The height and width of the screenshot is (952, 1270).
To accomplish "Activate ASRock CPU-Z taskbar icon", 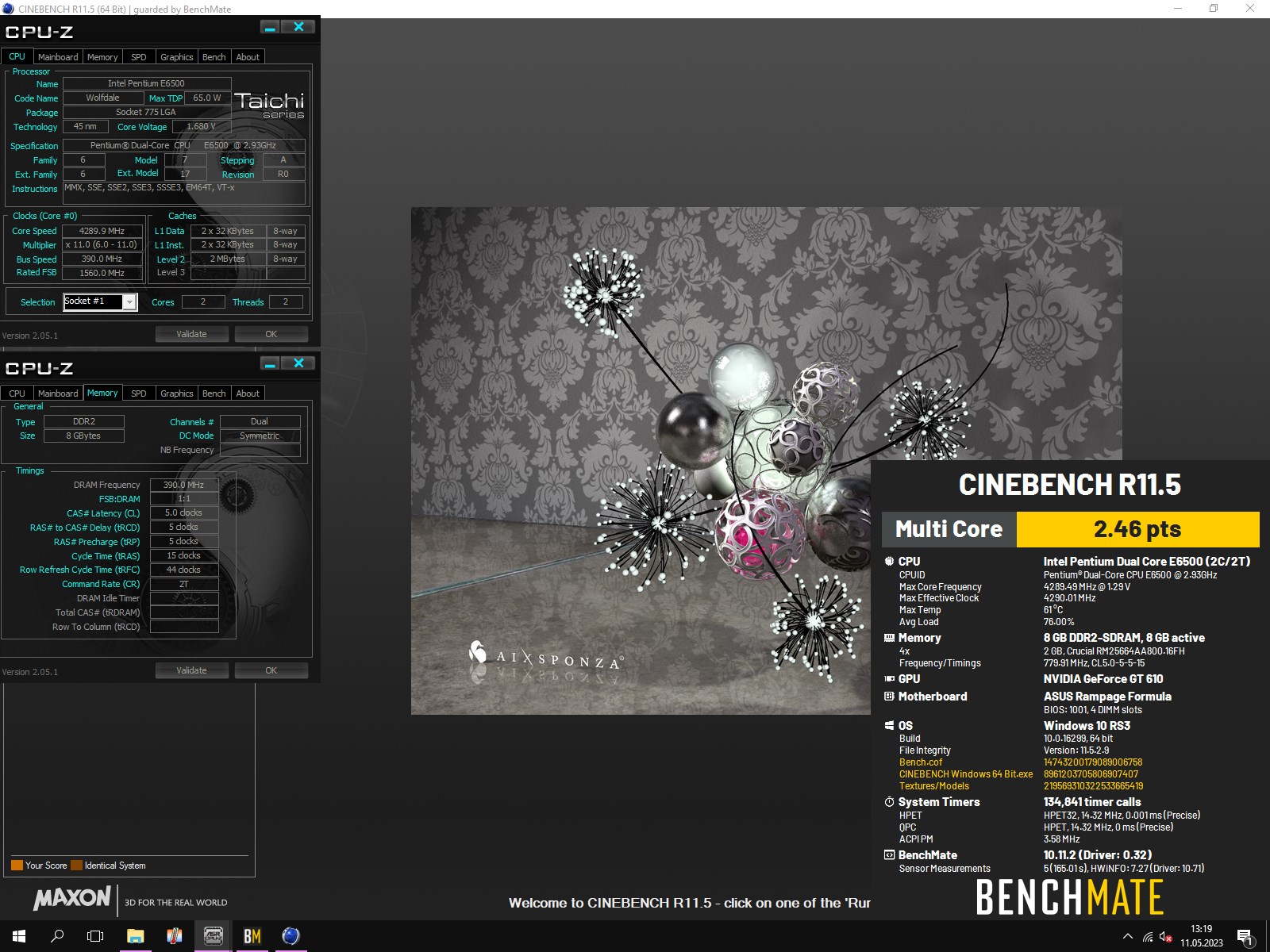I will point(214,936).
